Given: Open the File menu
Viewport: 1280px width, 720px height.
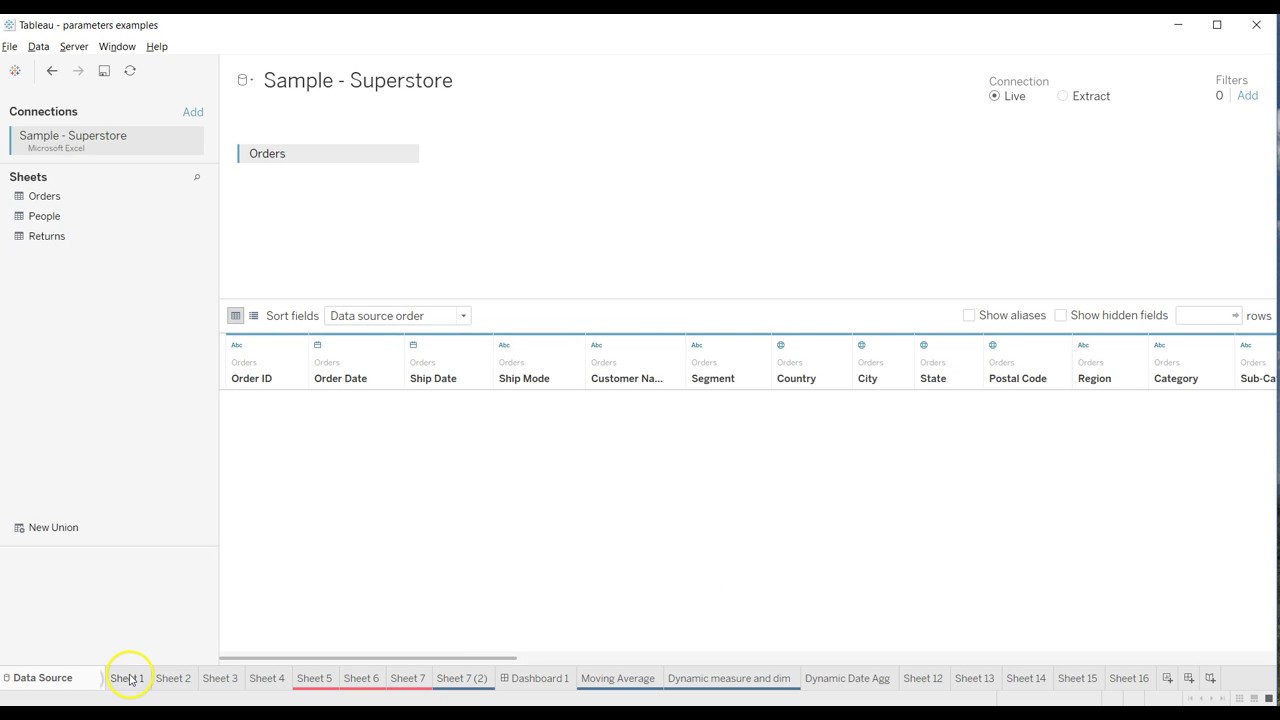Looking at the screenshot, I should (9, 46).
